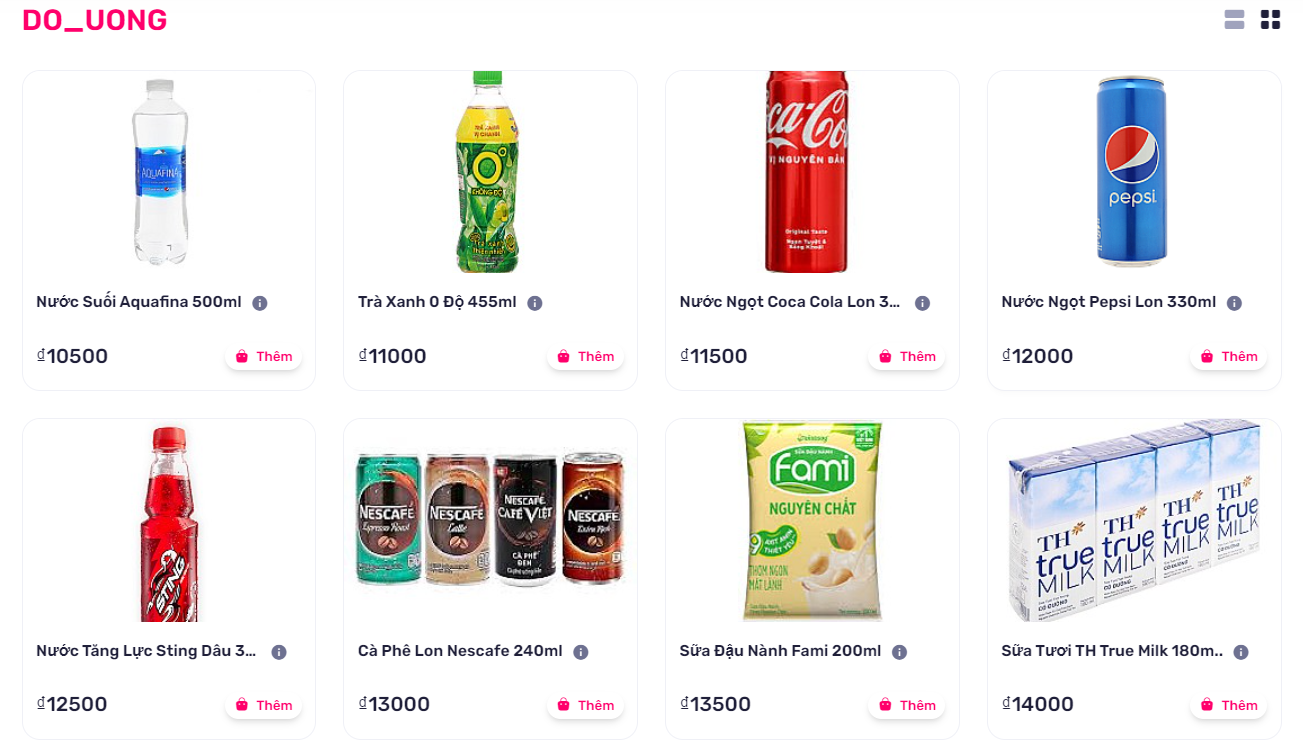The image size is (1303, 742).
Task: Show info icon for Sữa Đậu Nành Fami
Action: (x=899, y=652)
